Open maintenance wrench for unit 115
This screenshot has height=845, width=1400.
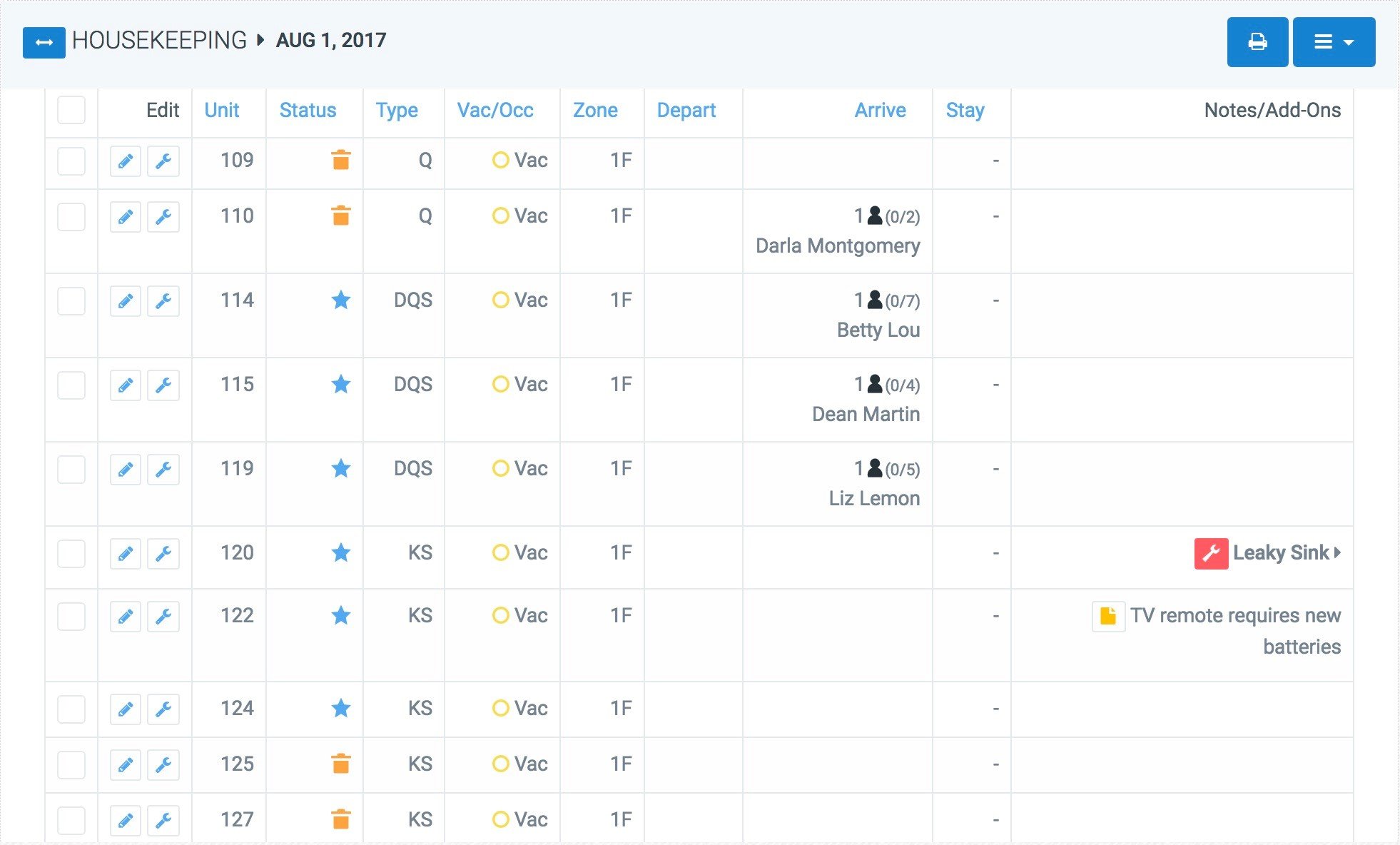[163, 385]
